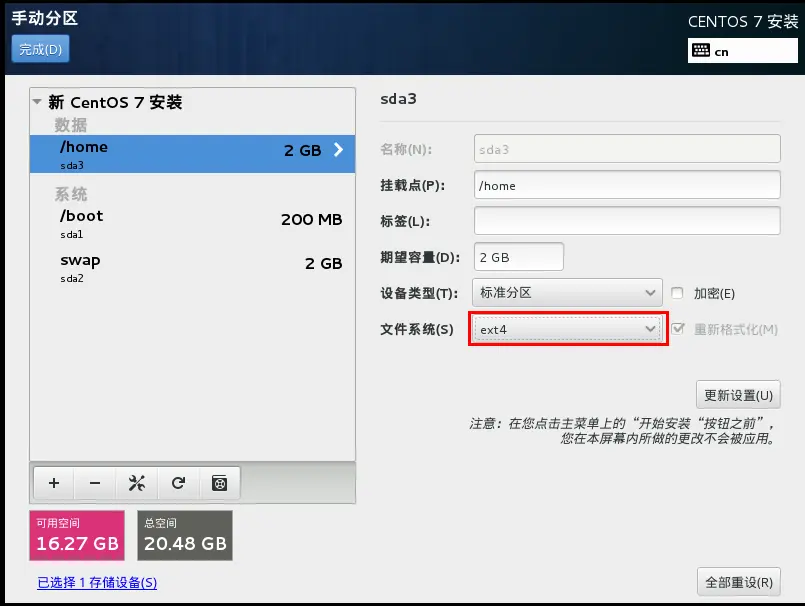Viewport: 805px width, 606px height.
Task: Click the 名称(N) sda3 field
Action: 627,149
